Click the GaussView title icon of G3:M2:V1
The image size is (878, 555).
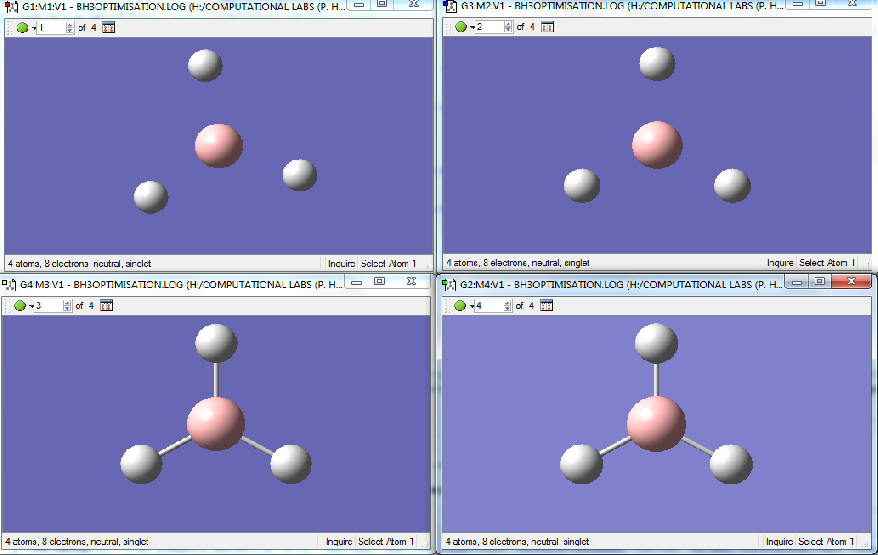coord(450,7)
